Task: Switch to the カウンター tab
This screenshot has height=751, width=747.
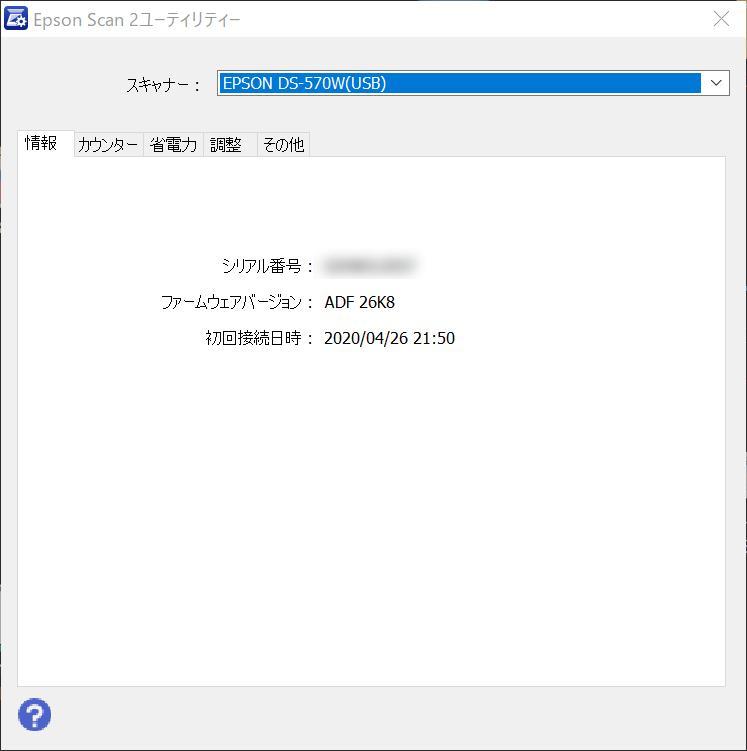Action: click(108, 145)
